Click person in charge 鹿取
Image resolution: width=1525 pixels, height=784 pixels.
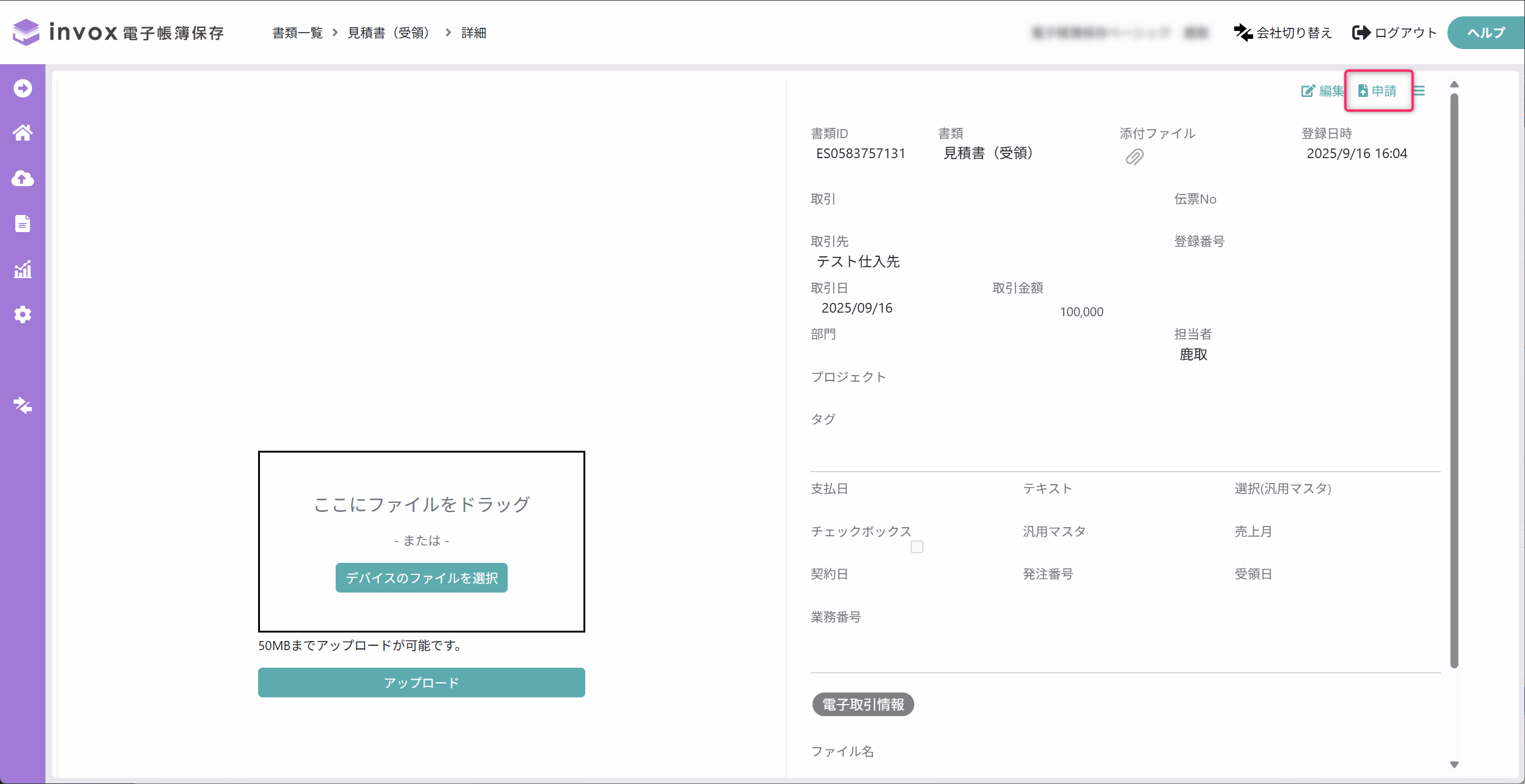click(1193, 354)
